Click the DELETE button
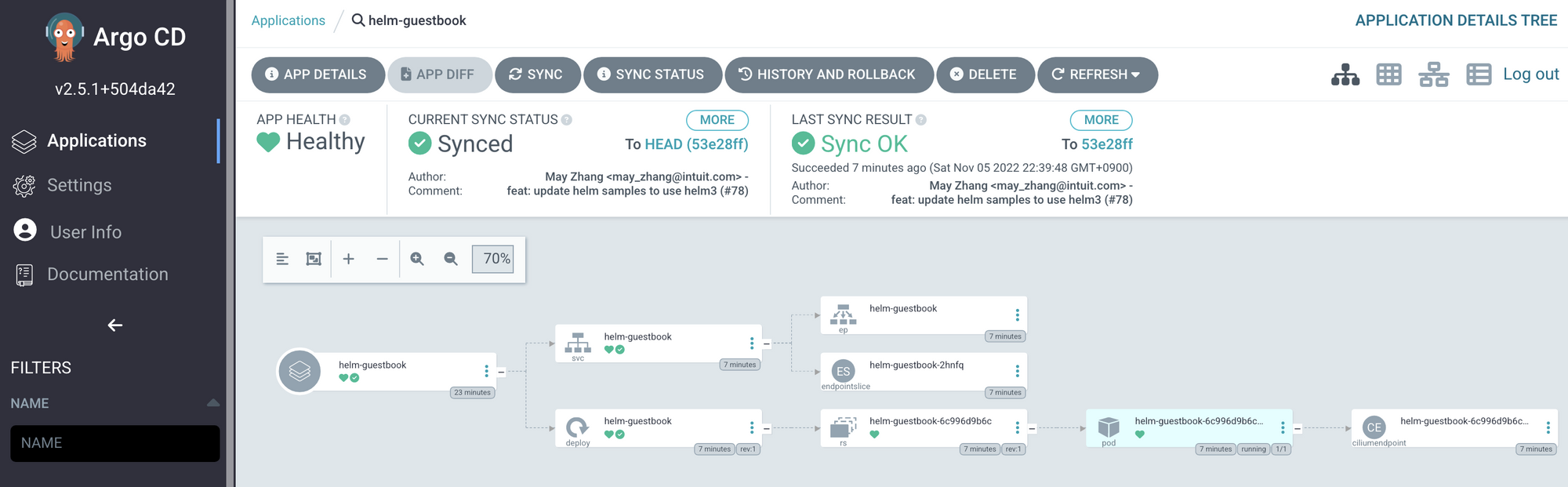The width and height of the screenshot is (1568, 487). coord(985,75)
